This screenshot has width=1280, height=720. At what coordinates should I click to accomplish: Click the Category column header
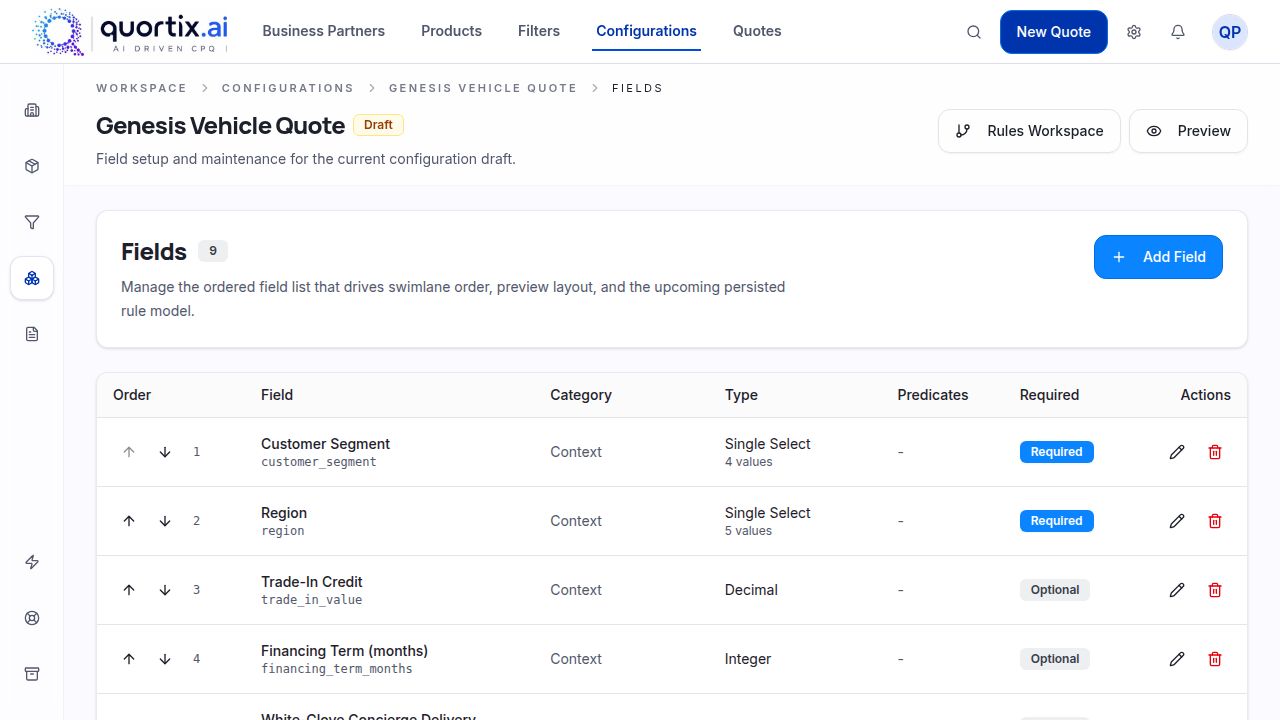[x=581, y=395]
